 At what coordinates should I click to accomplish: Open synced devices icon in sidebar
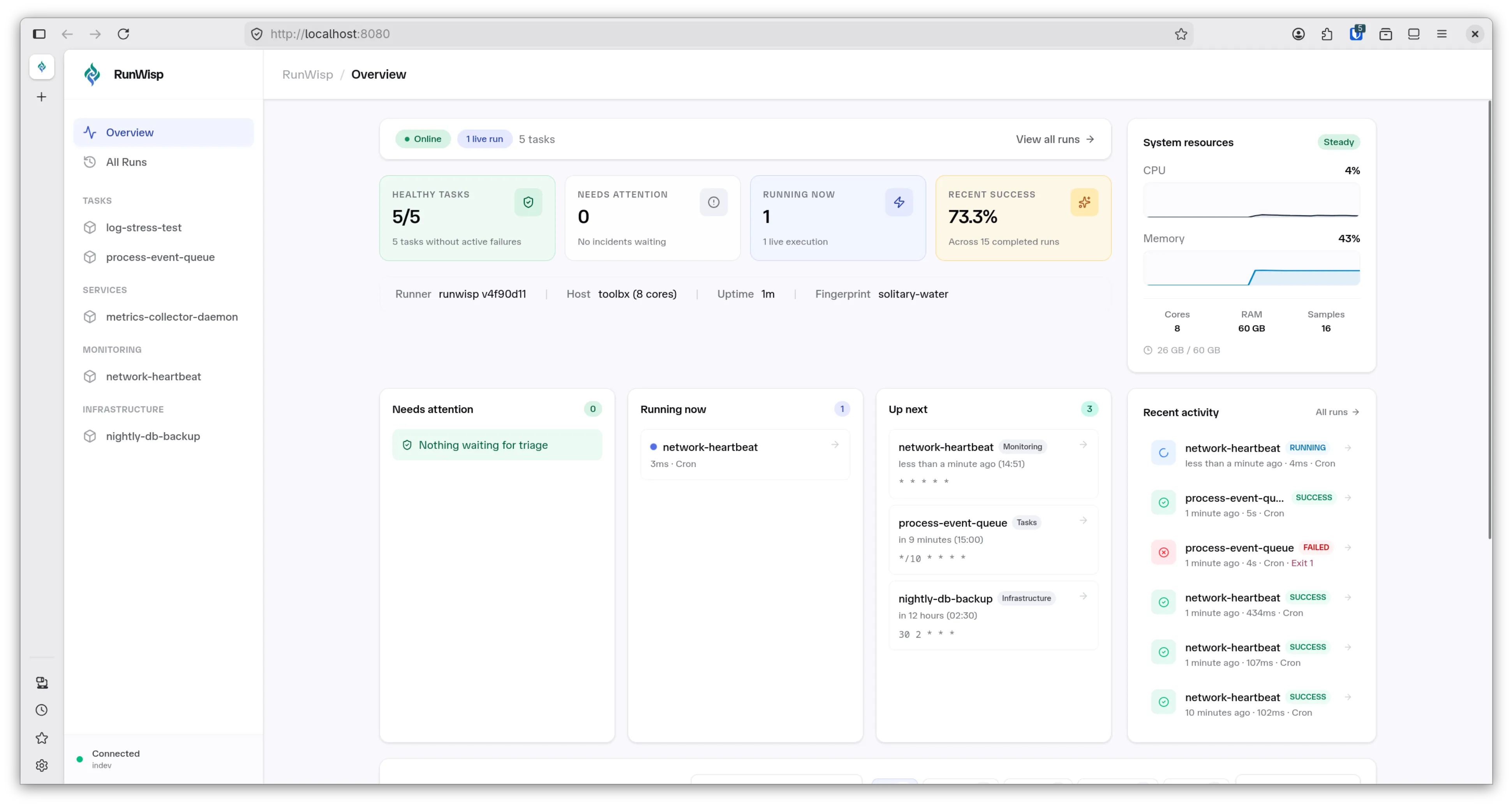click(x=42, y=683)
